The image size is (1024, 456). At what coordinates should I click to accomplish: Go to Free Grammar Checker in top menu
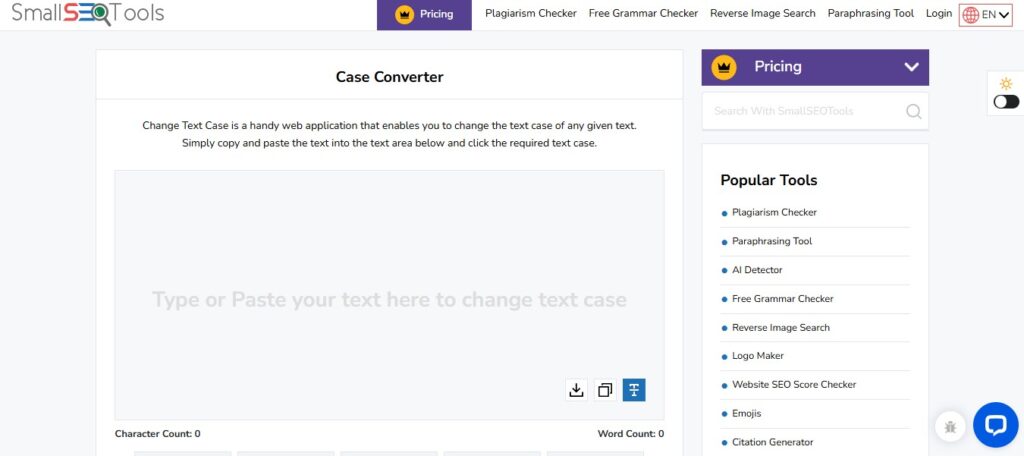click(643, 14)
